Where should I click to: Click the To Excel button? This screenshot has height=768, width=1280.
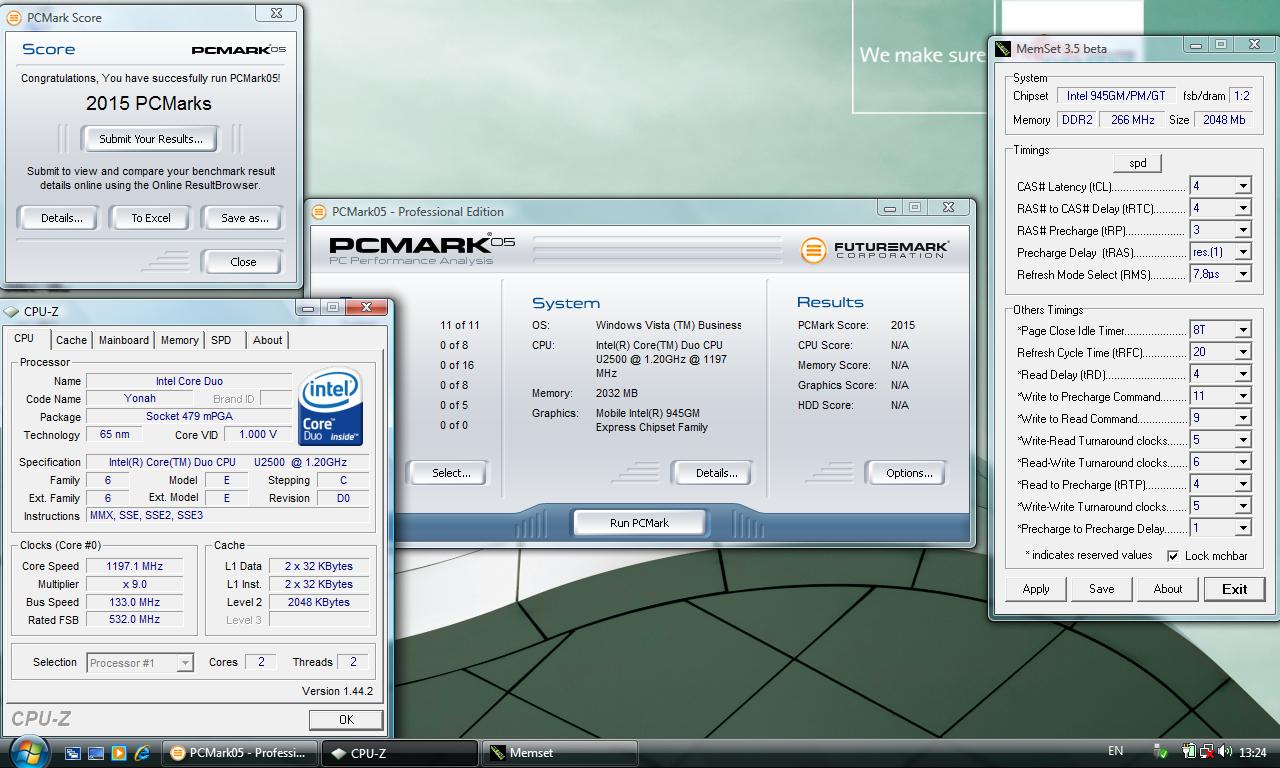[151, 218]
